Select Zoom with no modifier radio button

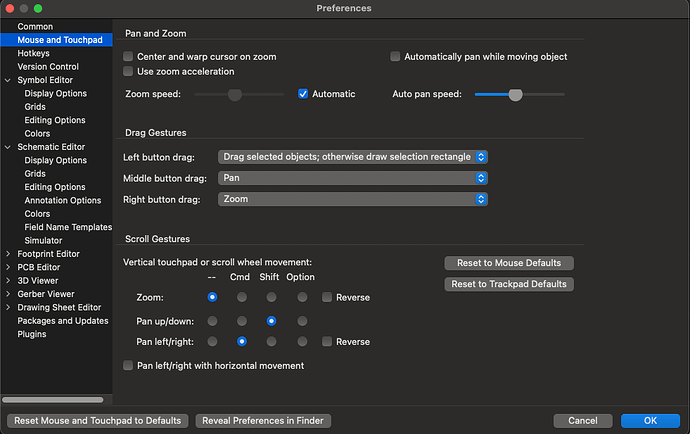point(212,297)
